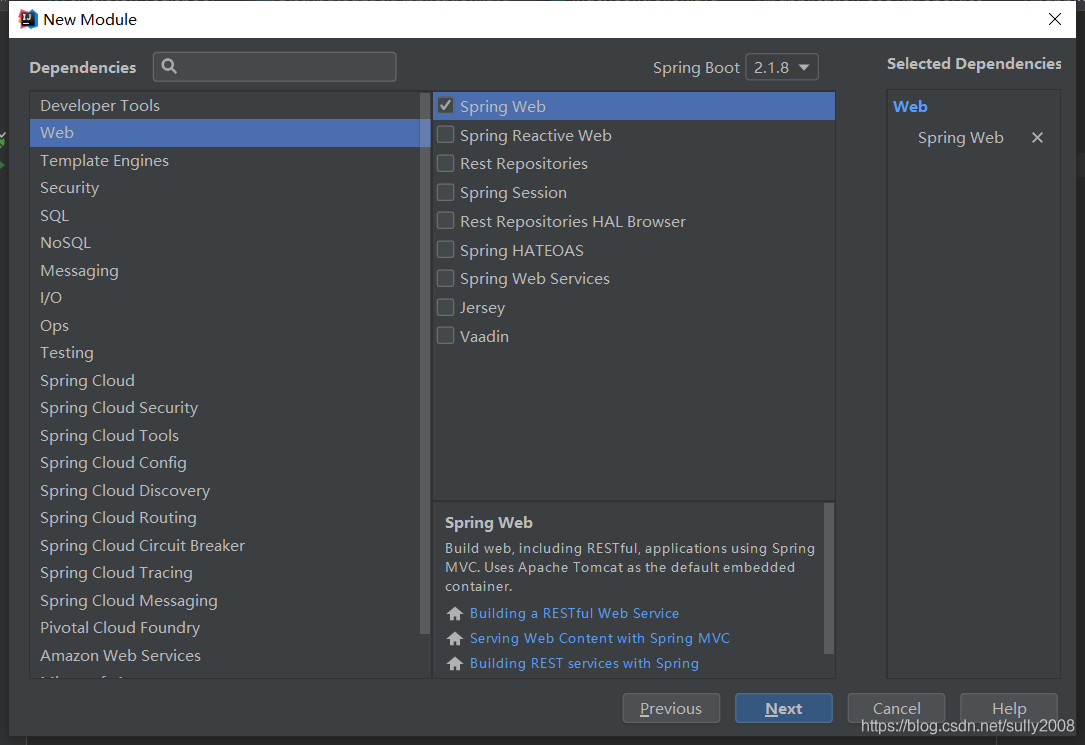Image resolution: width=1085 pixels, height=745 pixels.
Task: Select Pivotal Cloud Foundry category
Action: click(226, 627)
